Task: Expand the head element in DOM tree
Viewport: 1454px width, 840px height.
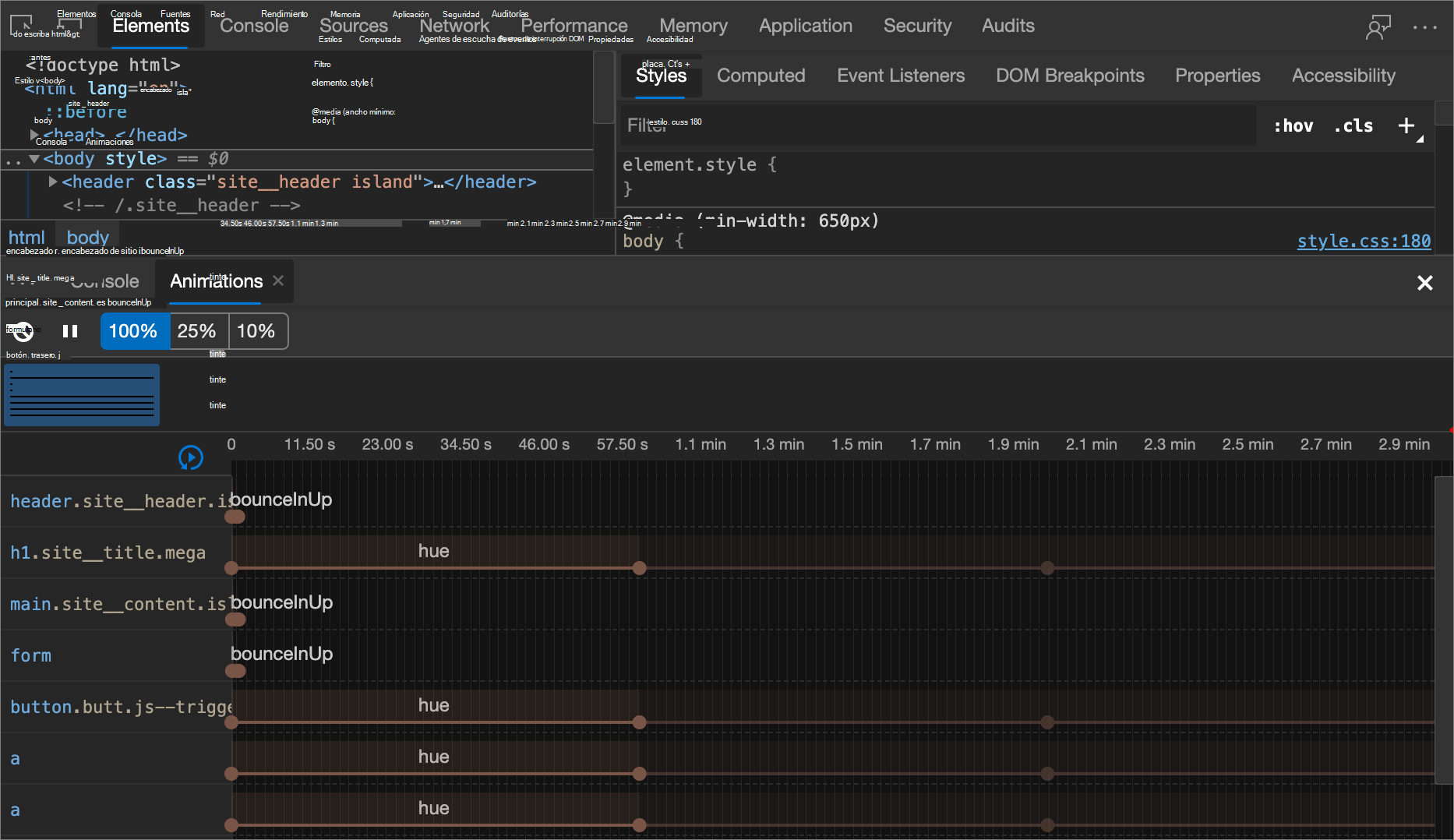Action: 34,135
